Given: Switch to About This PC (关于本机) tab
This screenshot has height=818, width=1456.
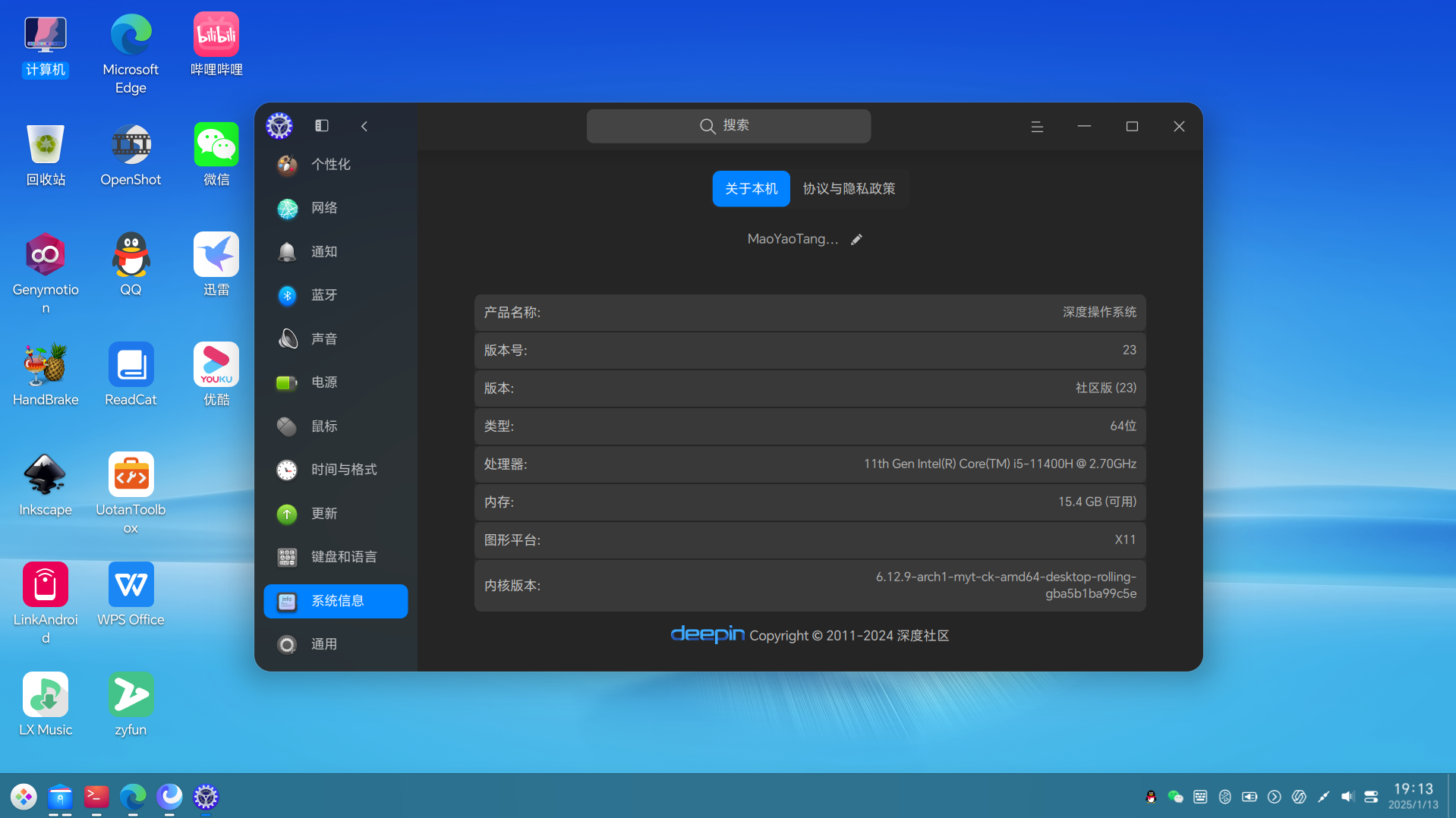Looking at the screenshot, I should (x=751, y=189).
